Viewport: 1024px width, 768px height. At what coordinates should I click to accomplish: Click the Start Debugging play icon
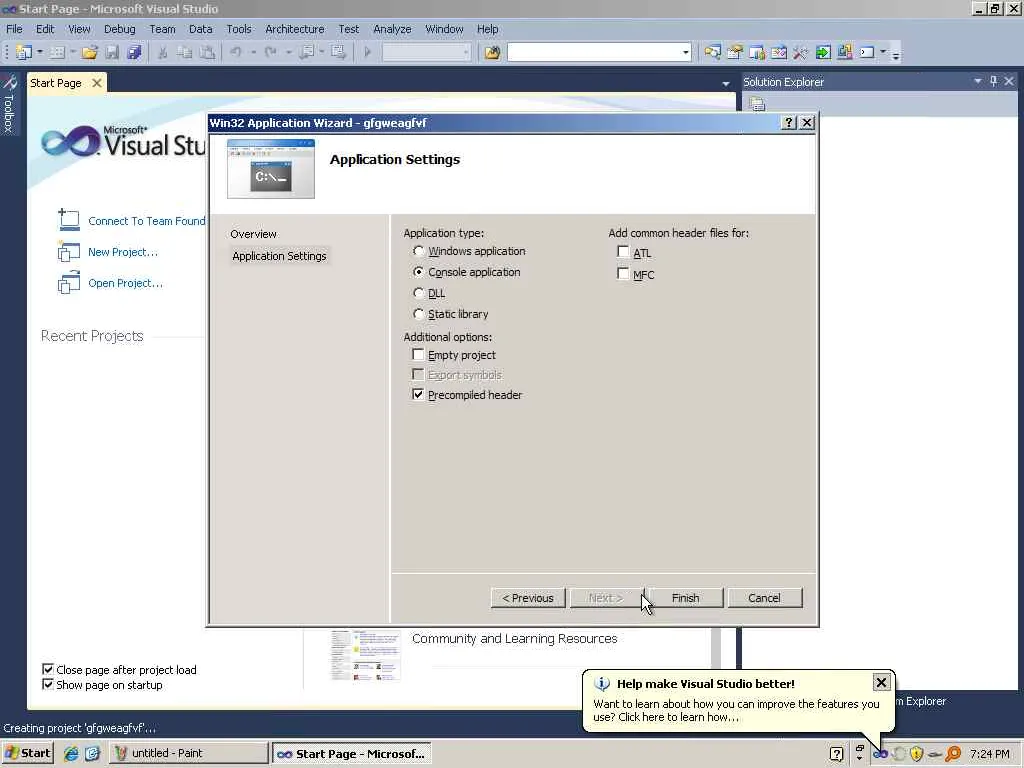(368, 52)
